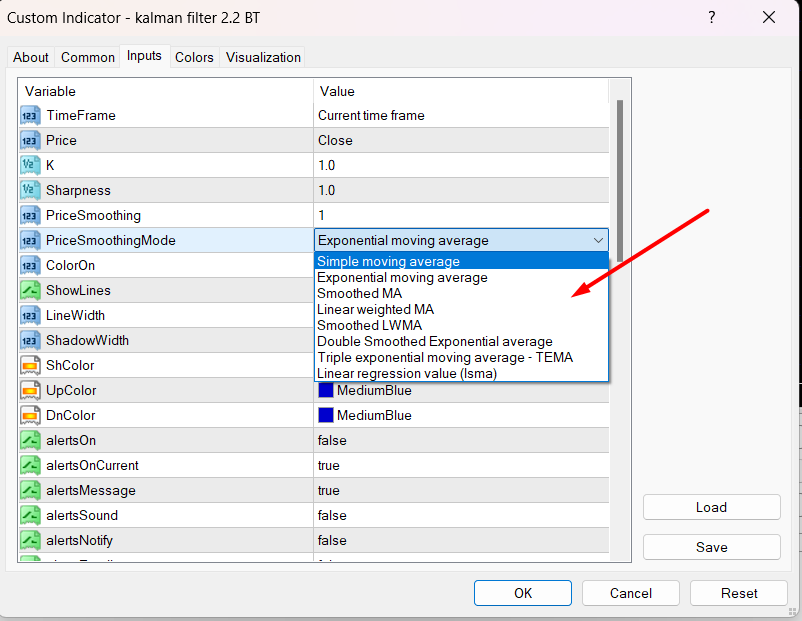802x621 pixels.
Task: Select the LineWidth variable name
Action: click(76, 316)
